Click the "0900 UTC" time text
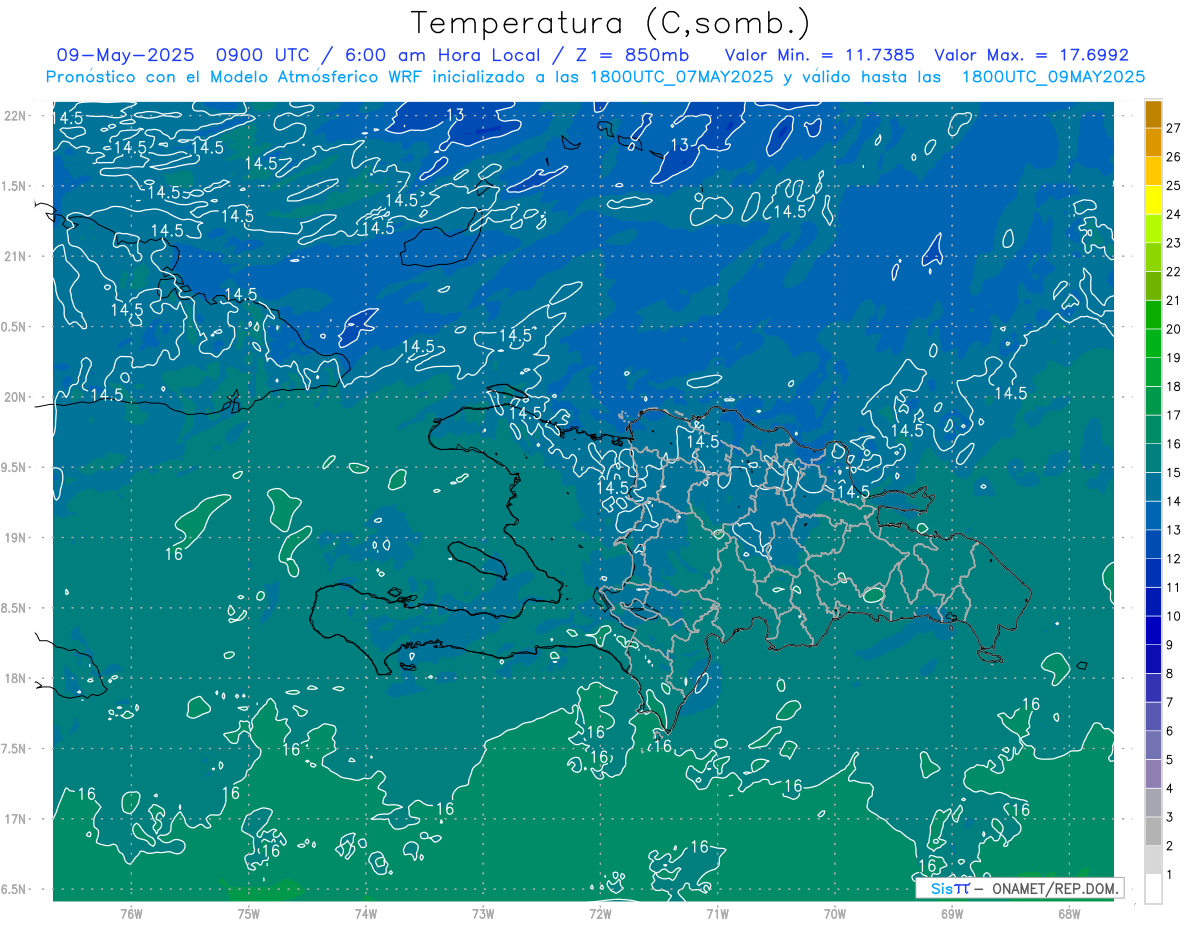The width and height of the screenshot is (1200, 927). [262, 55]
